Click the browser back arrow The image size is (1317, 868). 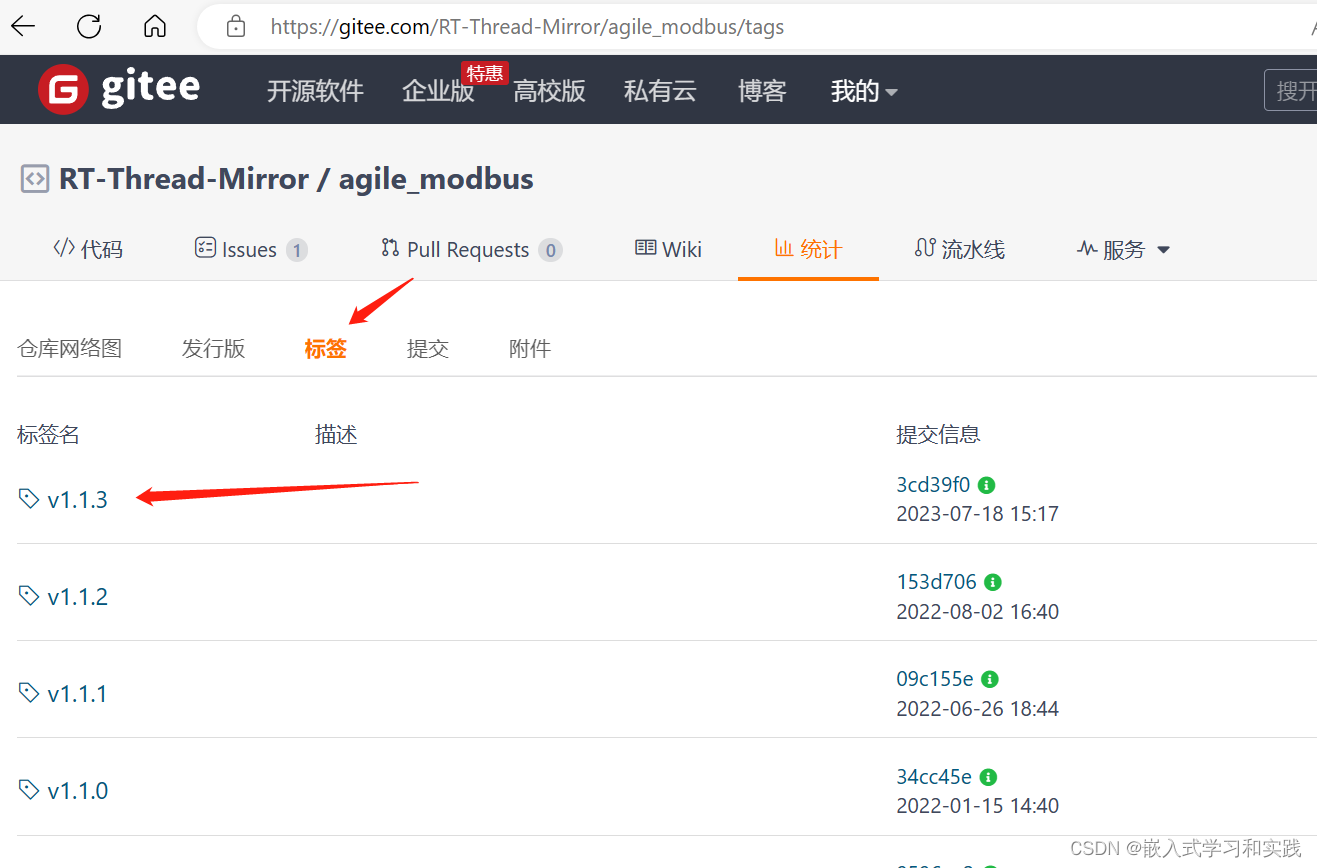23,26
